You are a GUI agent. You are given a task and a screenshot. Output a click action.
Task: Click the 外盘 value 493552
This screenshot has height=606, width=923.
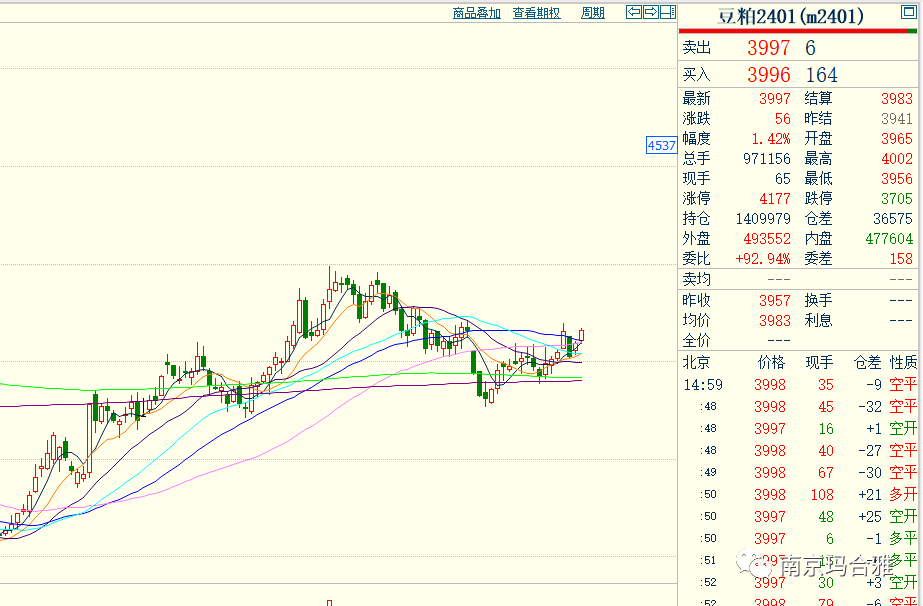[767, 239]
